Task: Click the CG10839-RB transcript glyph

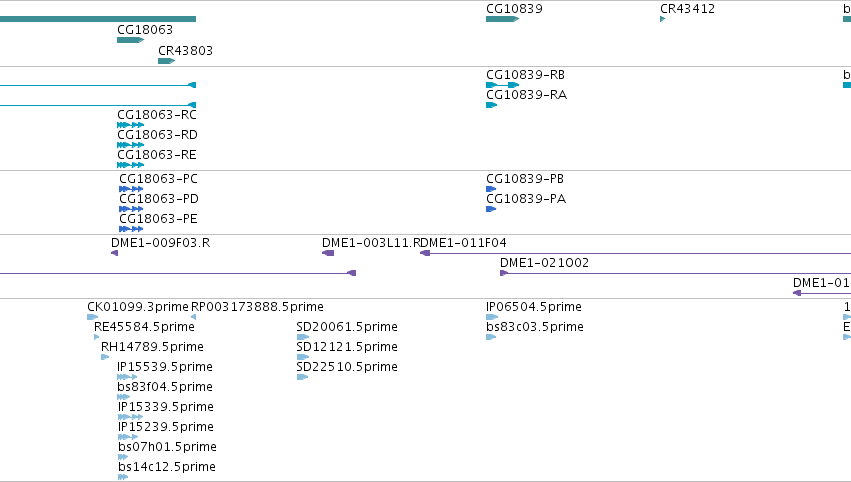Action: (x=503, y=85)
